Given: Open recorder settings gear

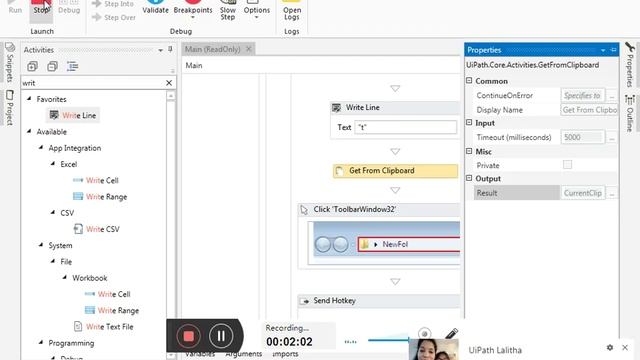Looking at the screenshot, I should 610,347.
